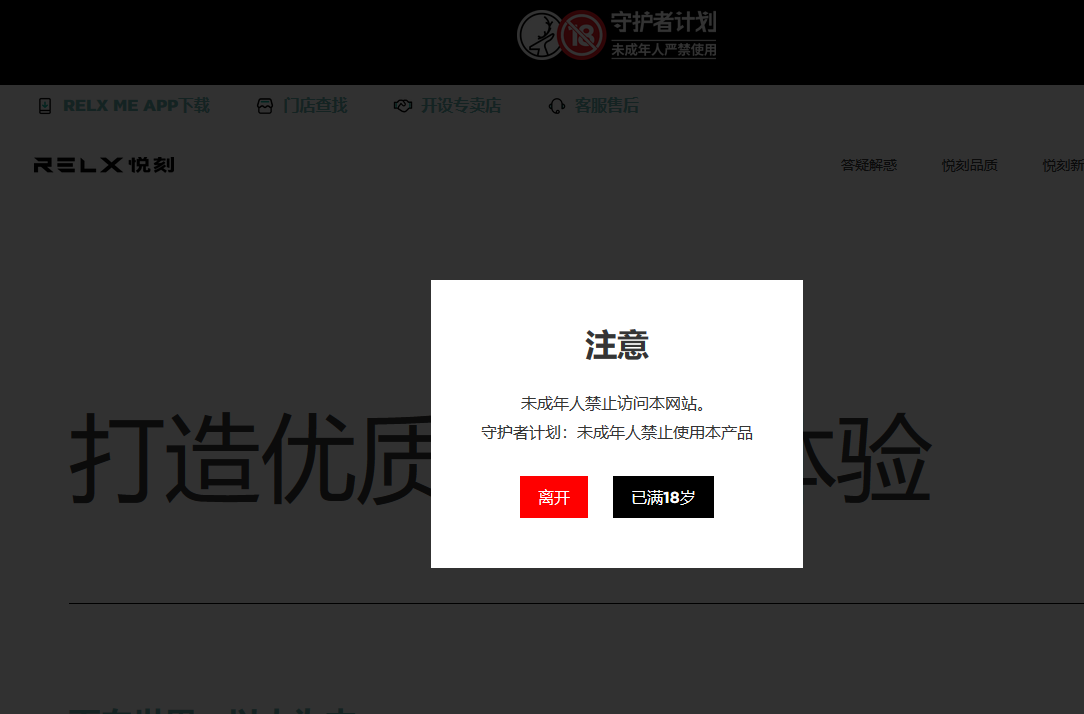Confirm age with the 已满18岁 button

[x=663, y=496]
